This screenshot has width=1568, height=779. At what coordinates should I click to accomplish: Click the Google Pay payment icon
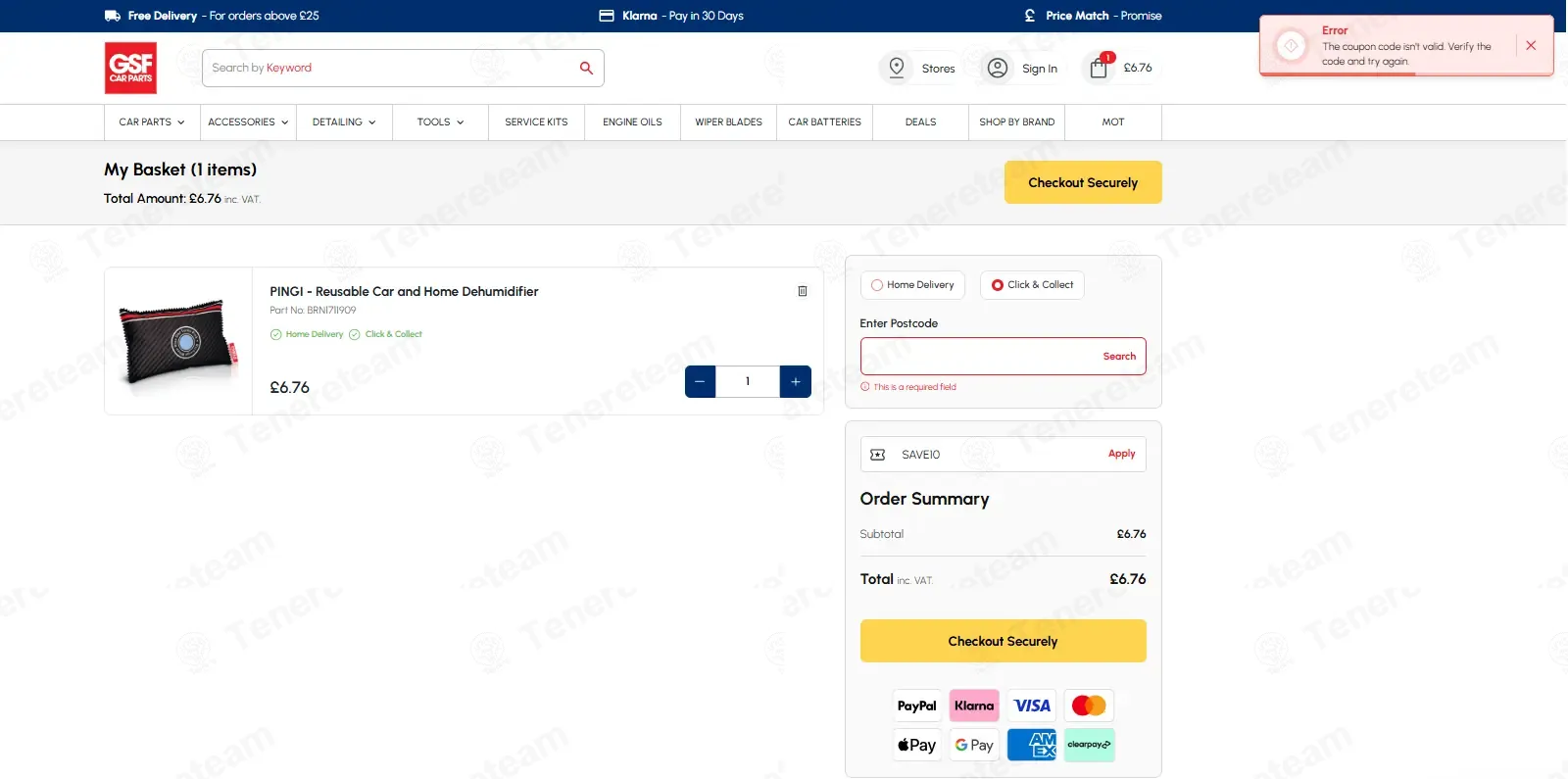click(x=974, y=745)
